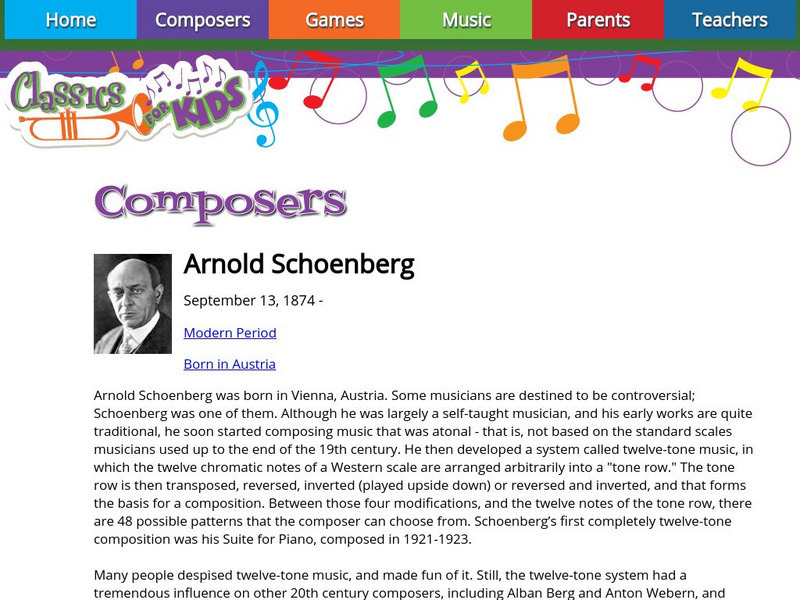The height and width of the screenshot is (600, 800).
Task: Open the Modern Period link
Action: (228, 332)
